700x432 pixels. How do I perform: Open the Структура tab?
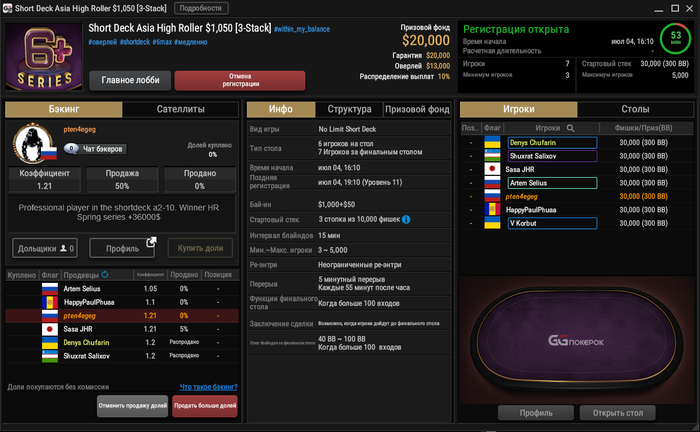click(349, 109)
